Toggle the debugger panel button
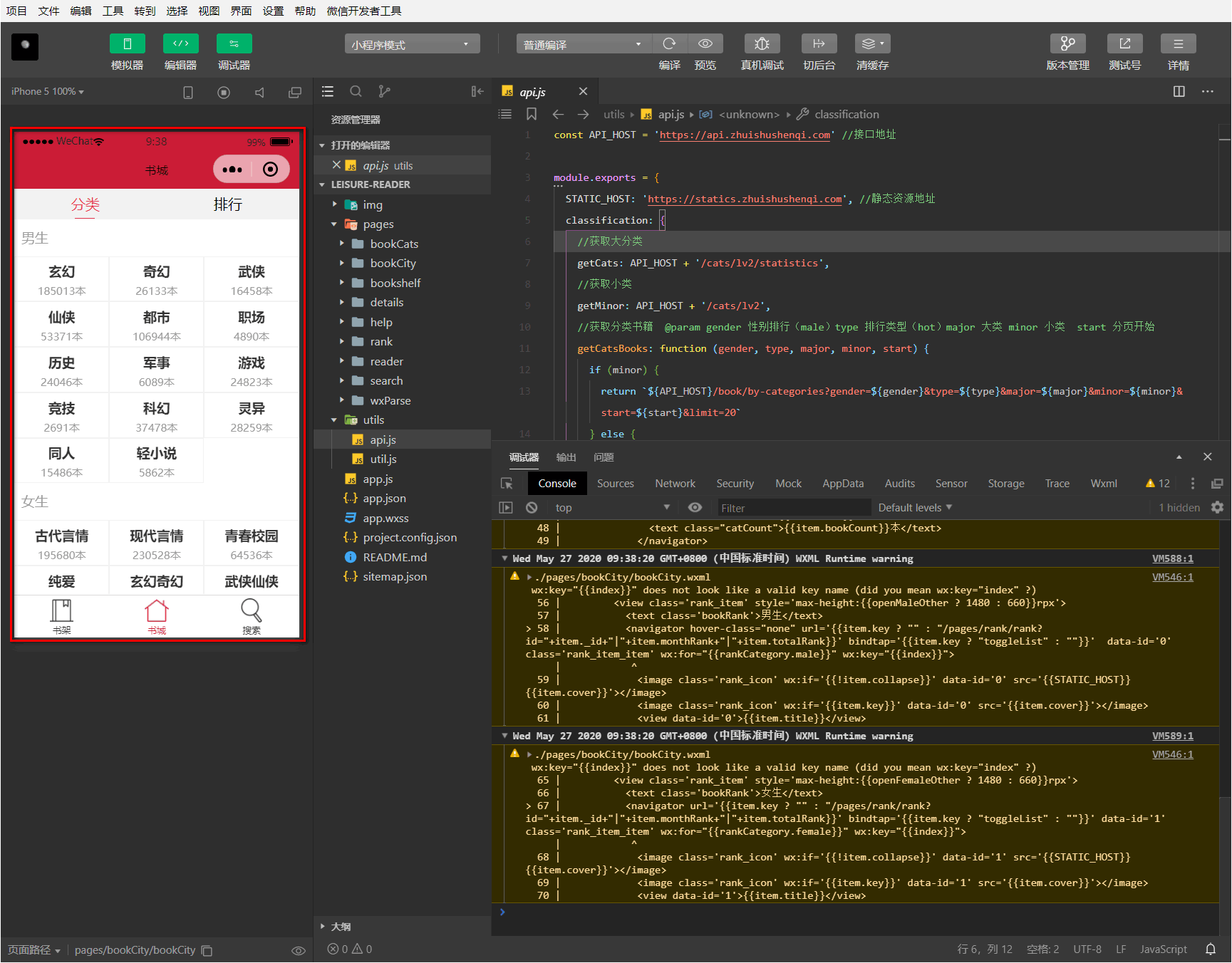 pyautogui.click(x=234, y=43)
